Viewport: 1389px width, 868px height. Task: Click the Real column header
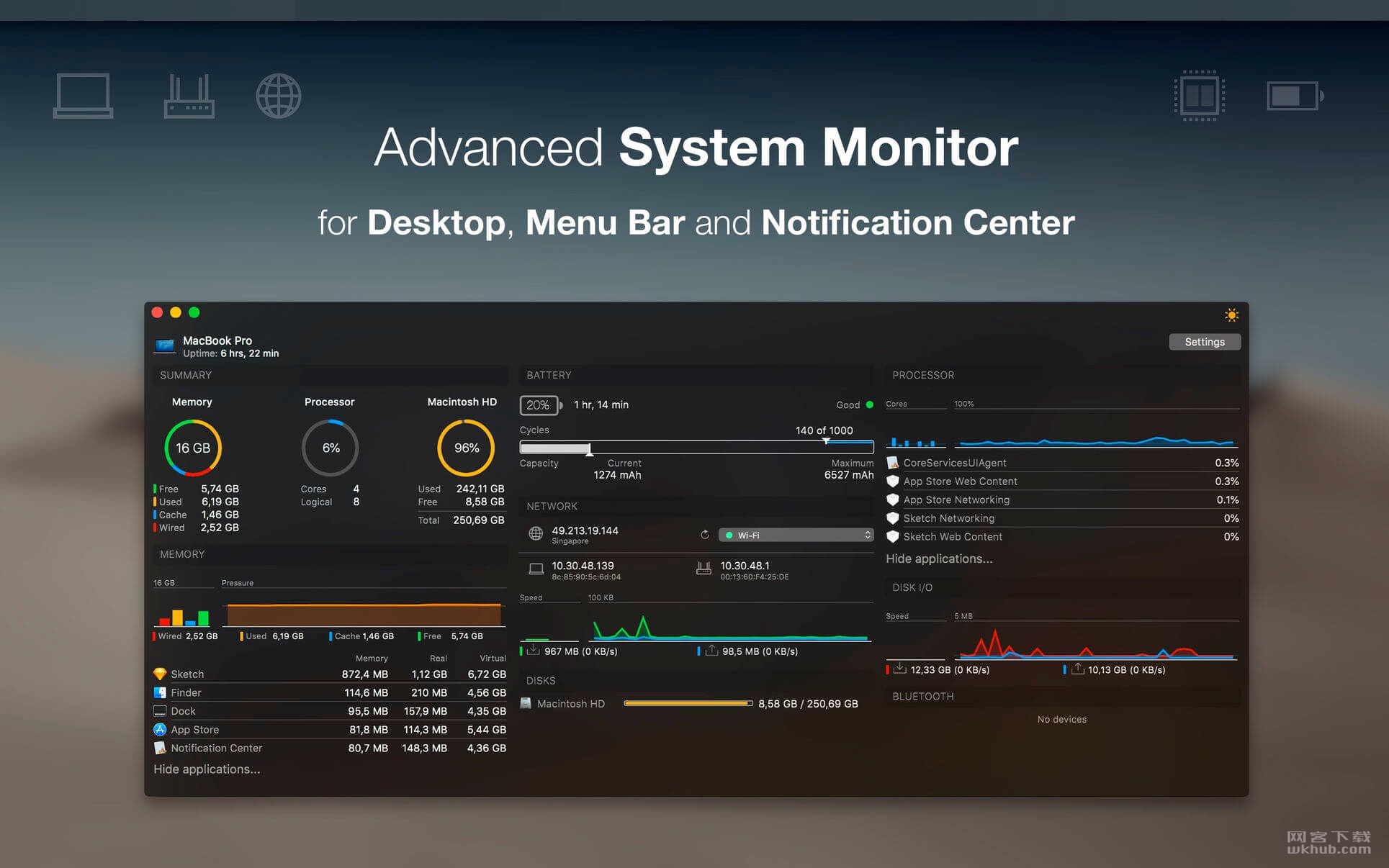click(x=438, y=658)
